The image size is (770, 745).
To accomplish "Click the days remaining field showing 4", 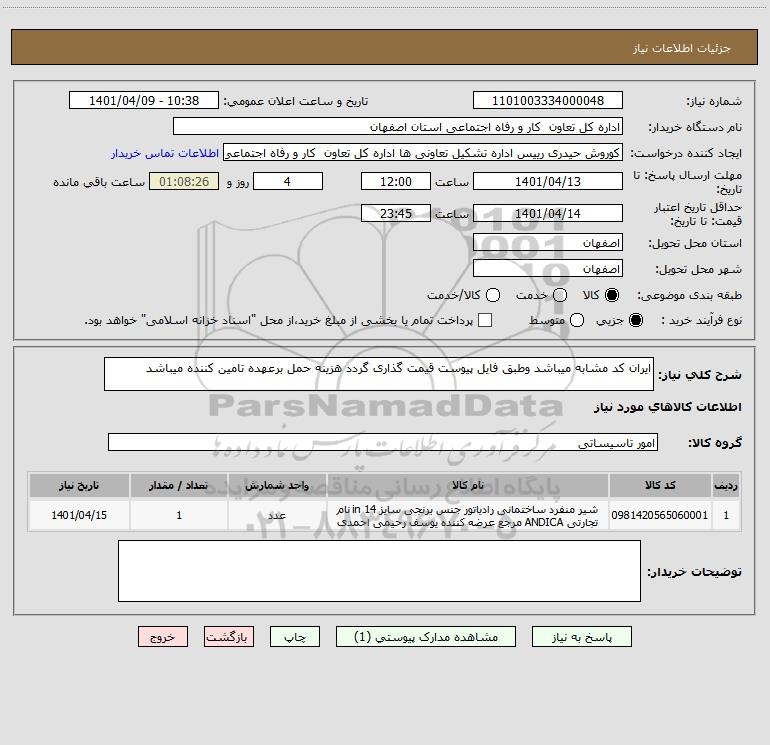I will (288, 181).
